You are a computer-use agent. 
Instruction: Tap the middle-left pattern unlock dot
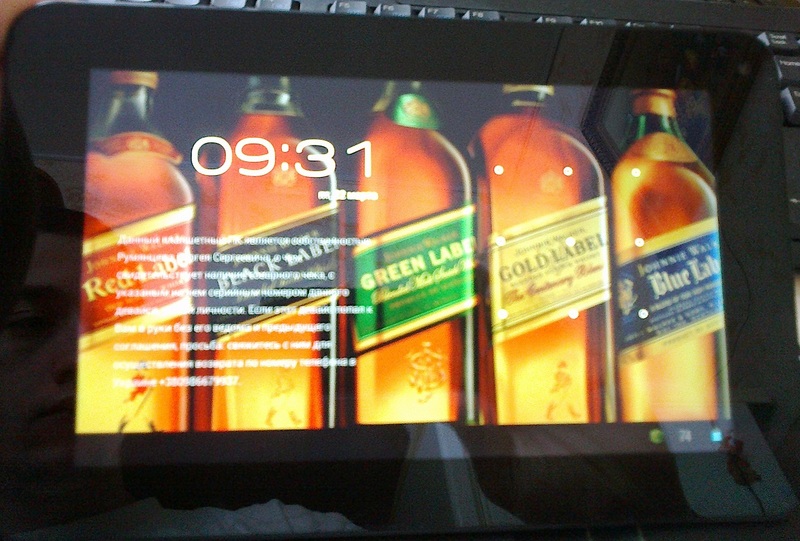coord(500,241)
